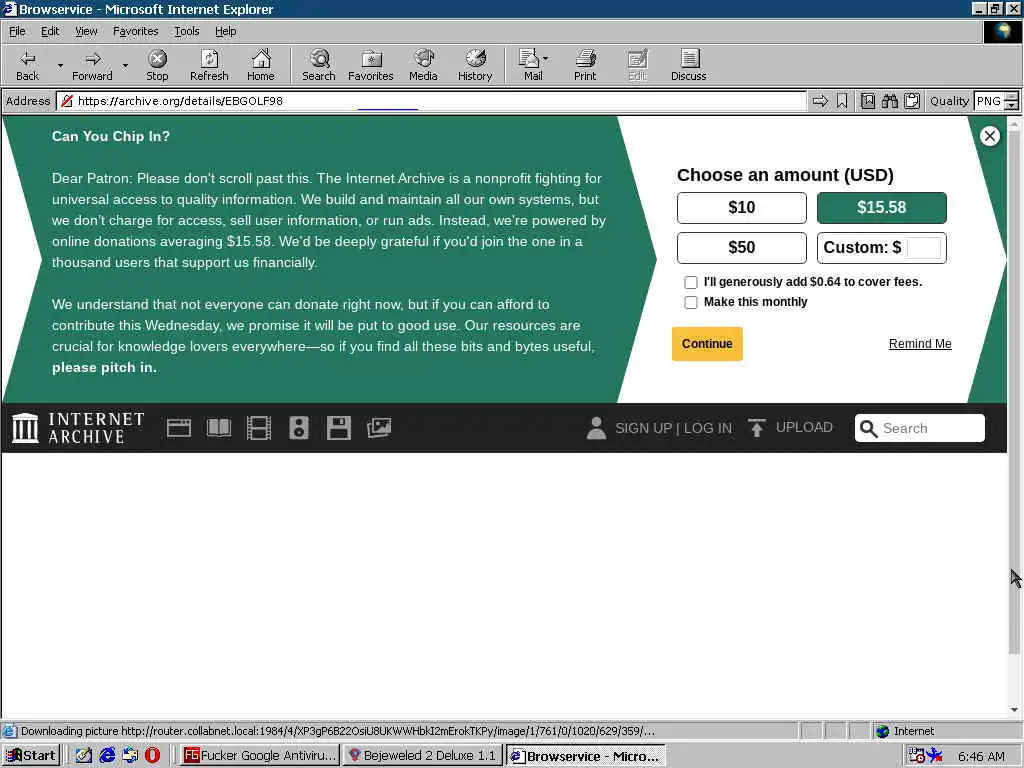Enable the Make this monthly checkbox
The image size is (1024, 768).
pyautogui.click(x=690, y=302)
